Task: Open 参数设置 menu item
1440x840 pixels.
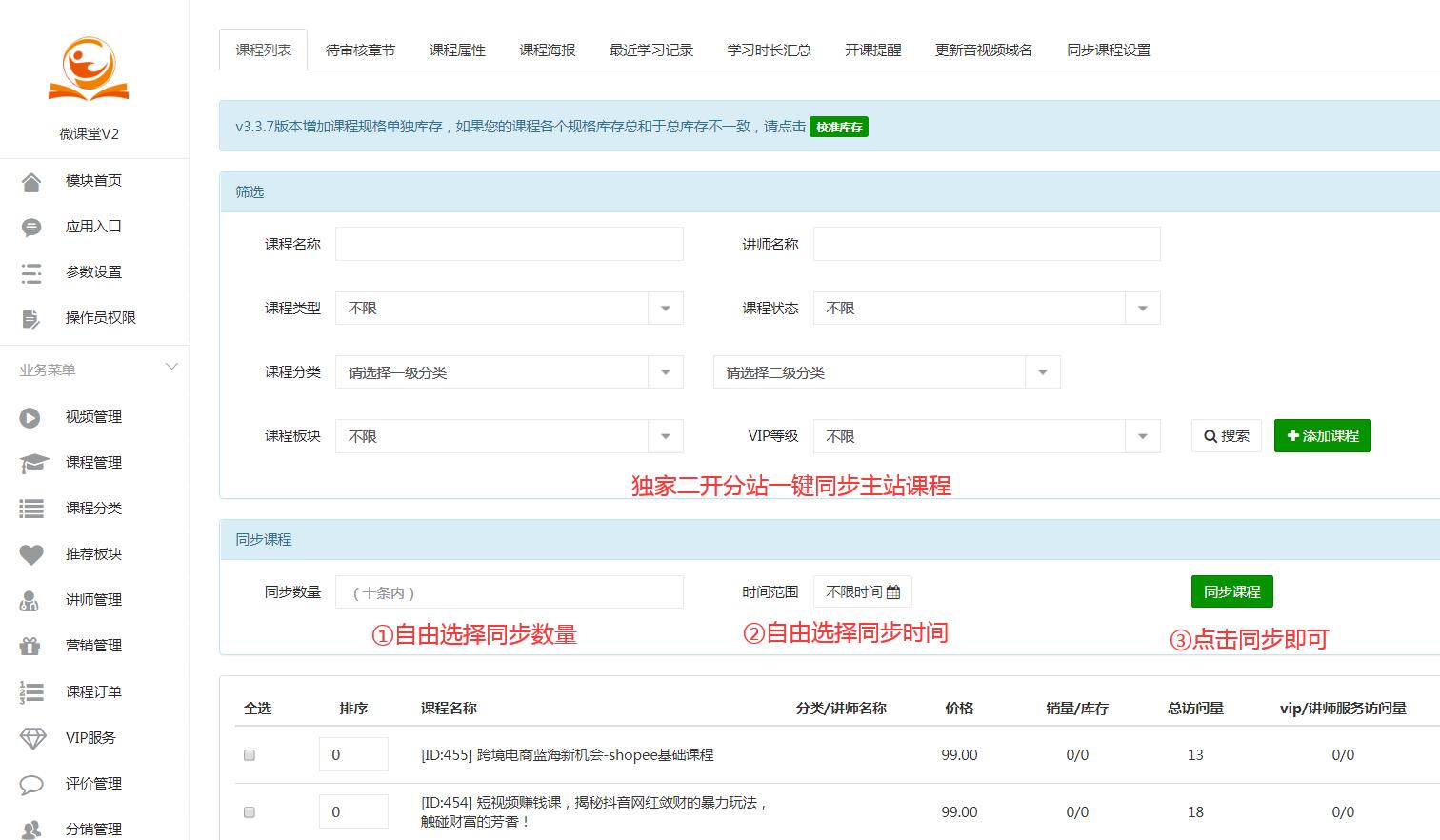Action: pos(93,271)
